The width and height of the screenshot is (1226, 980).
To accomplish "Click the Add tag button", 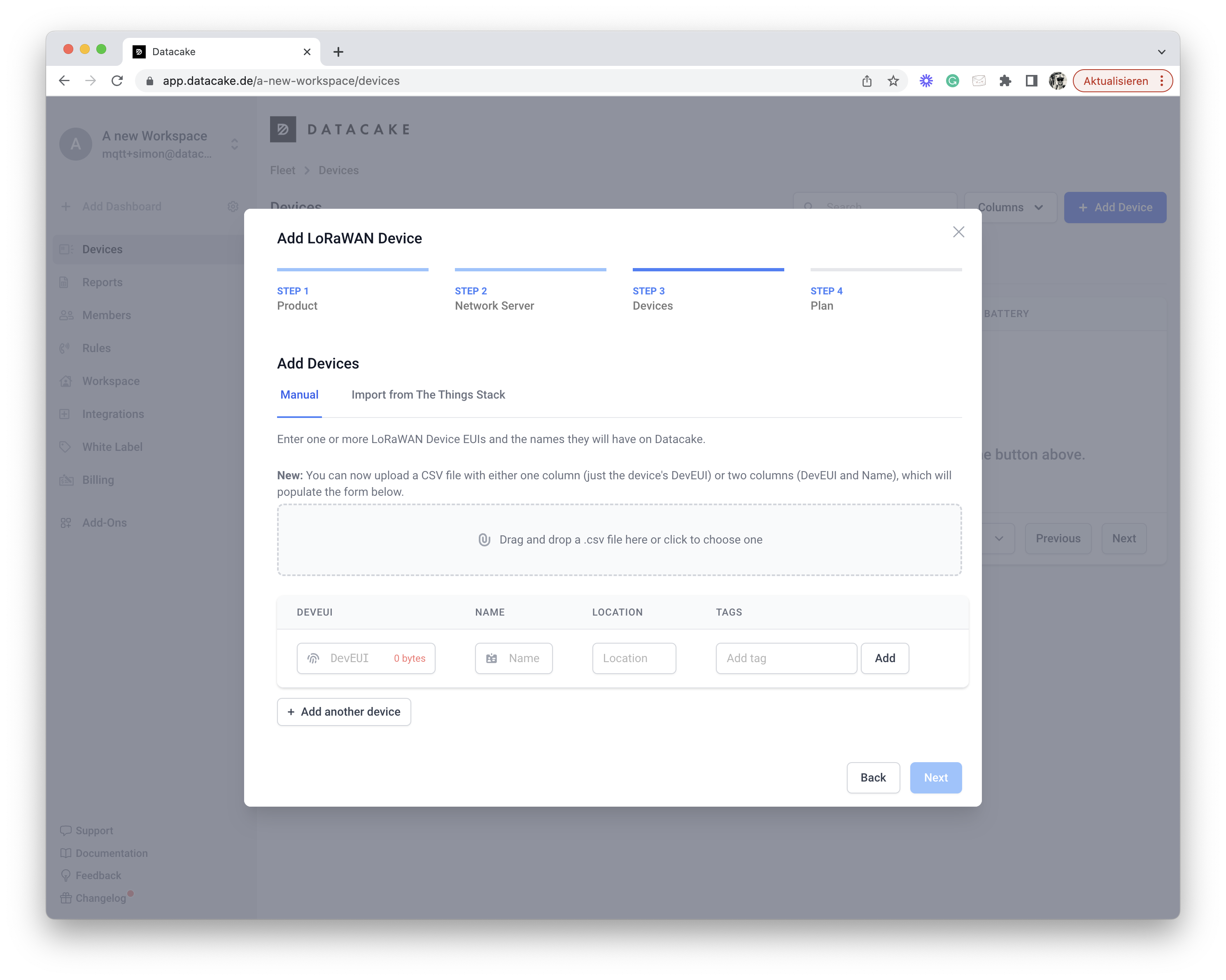I will point(884,658).
